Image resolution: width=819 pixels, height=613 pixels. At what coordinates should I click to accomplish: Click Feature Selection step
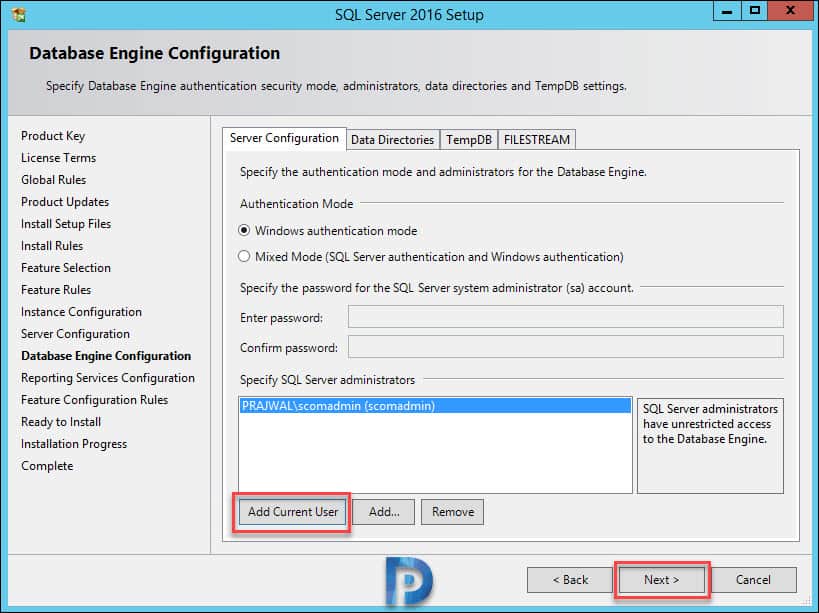(66, 268)
